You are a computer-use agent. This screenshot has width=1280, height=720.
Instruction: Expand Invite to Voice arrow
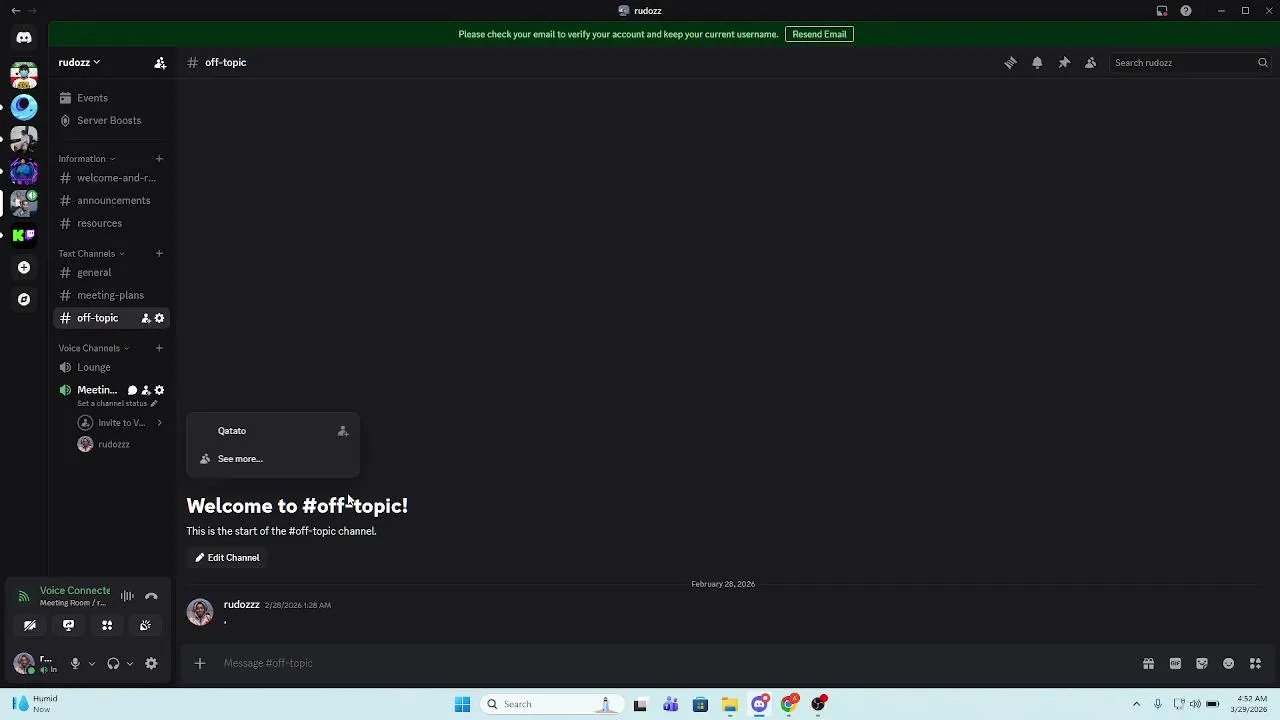[x=159, y=423]
